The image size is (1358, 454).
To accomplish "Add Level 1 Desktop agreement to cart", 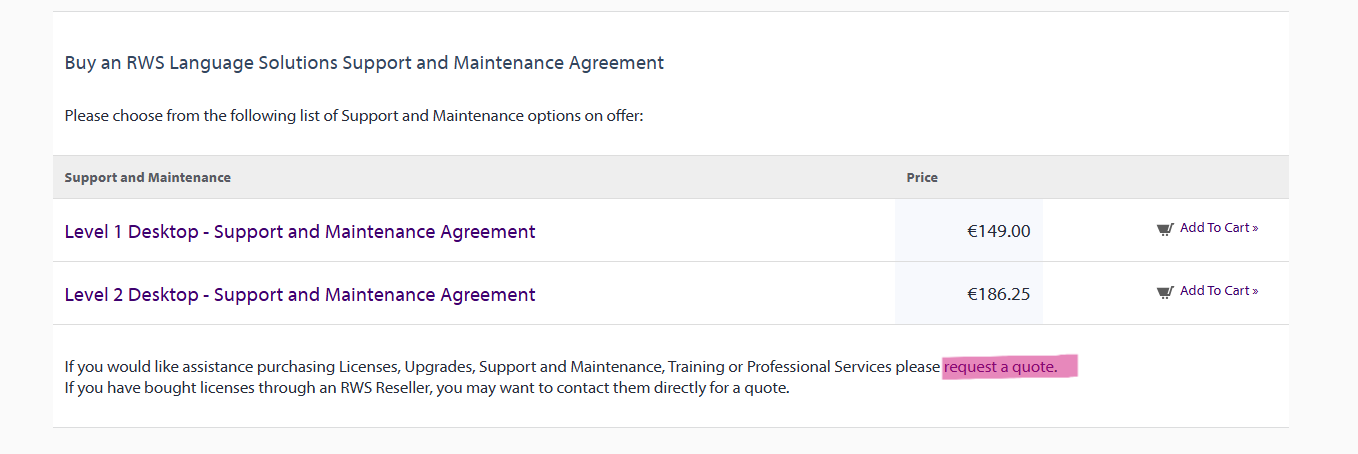I will point(1215,228).
